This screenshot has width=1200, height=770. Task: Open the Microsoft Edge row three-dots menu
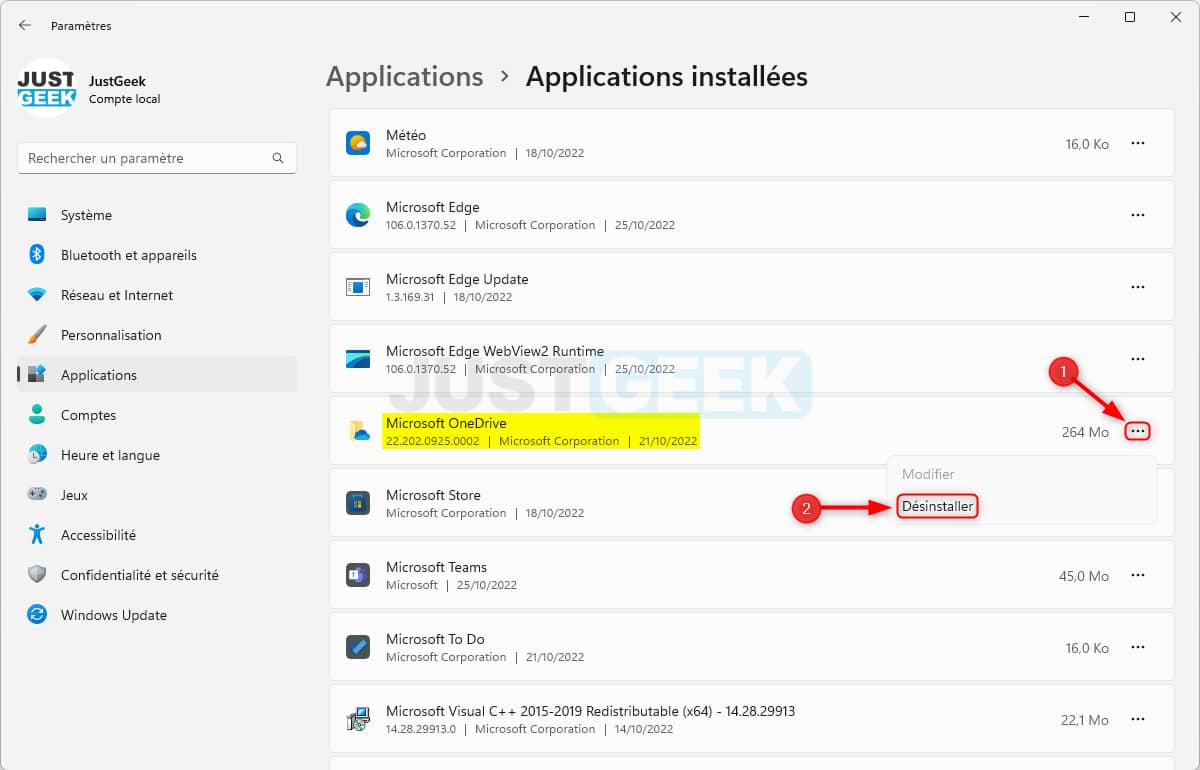pyautogui.click(x=1137, y=215)
